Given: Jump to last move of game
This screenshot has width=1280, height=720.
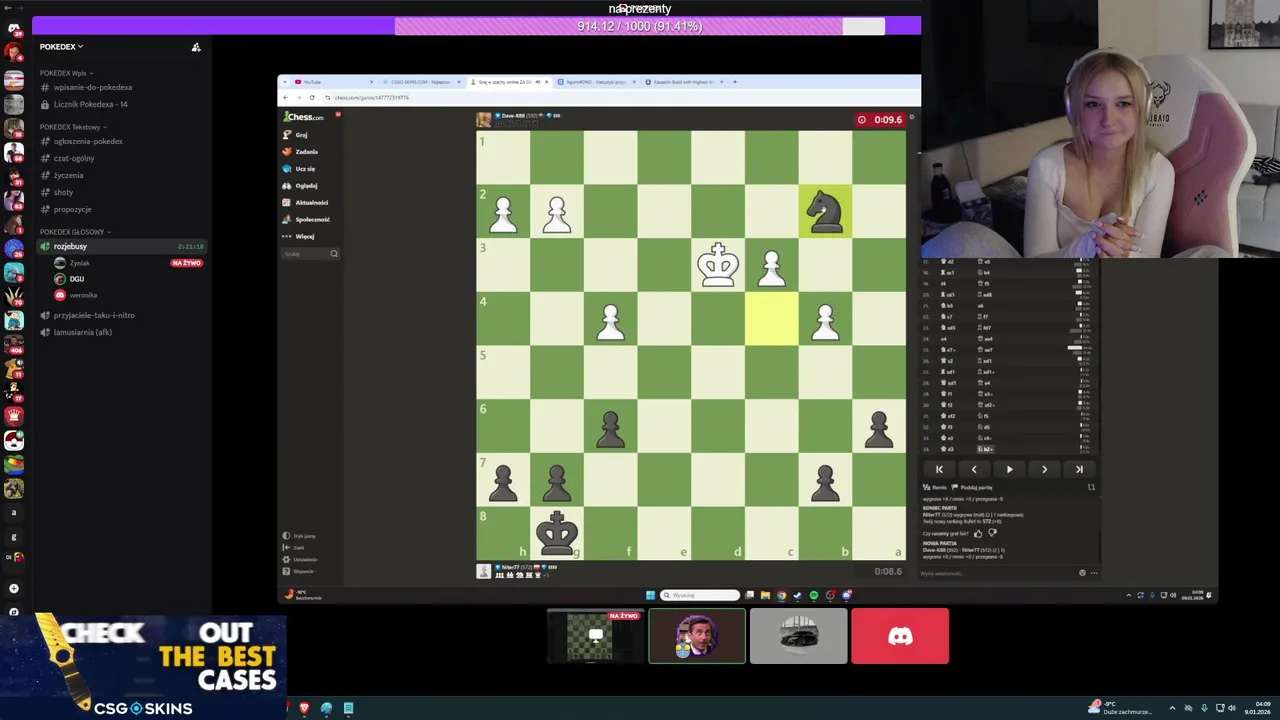Looking at the screenshot, I should click(x=1079, y=469).
